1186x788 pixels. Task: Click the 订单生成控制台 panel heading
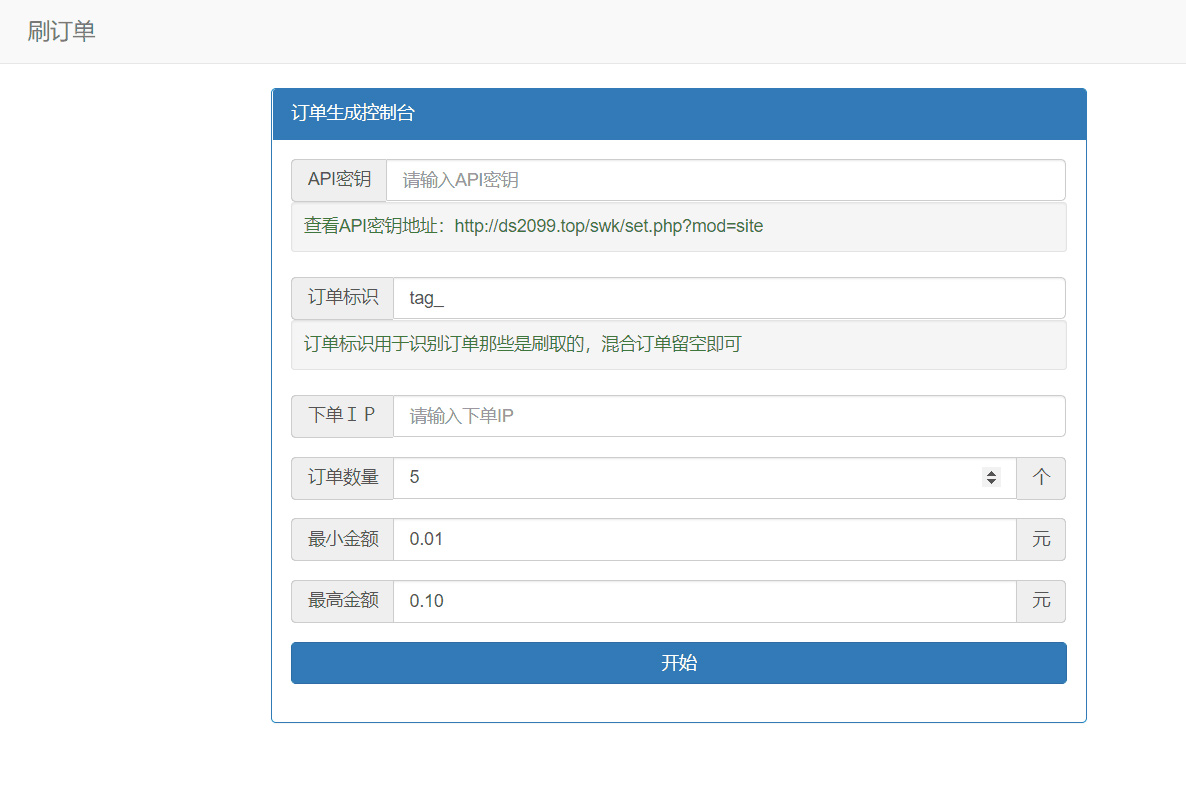coord(353,113)
